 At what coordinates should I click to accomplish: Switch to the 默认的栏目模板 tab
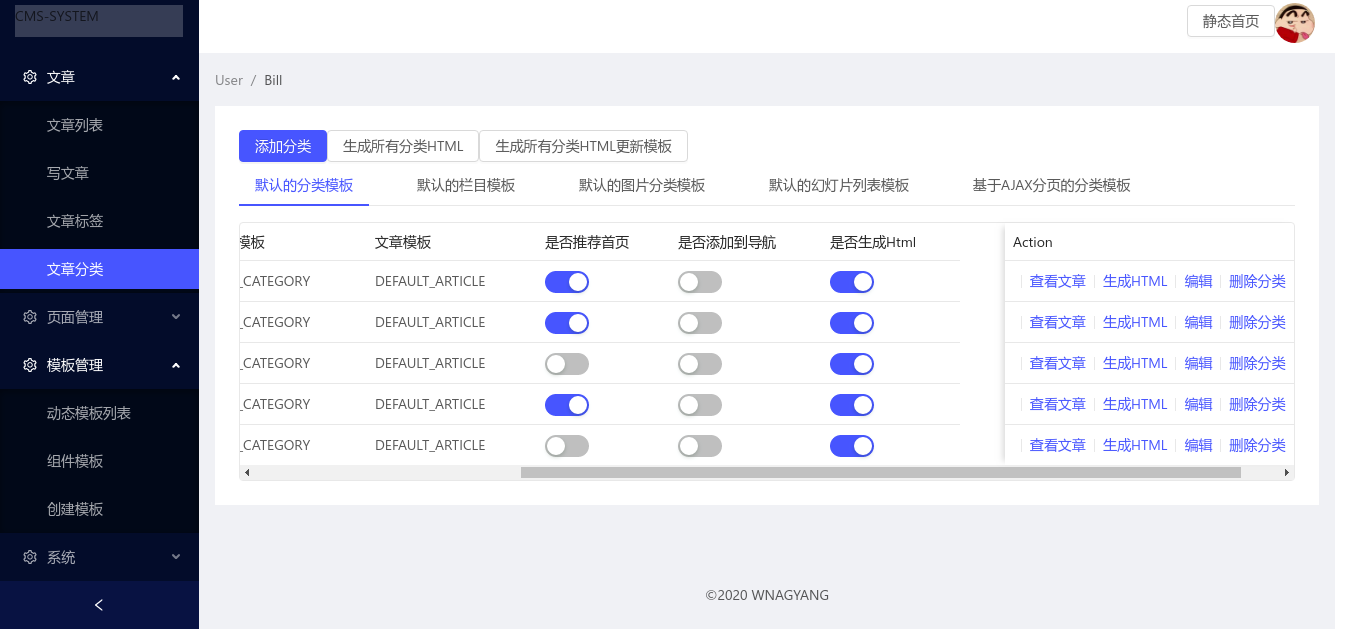pos(466,185)
